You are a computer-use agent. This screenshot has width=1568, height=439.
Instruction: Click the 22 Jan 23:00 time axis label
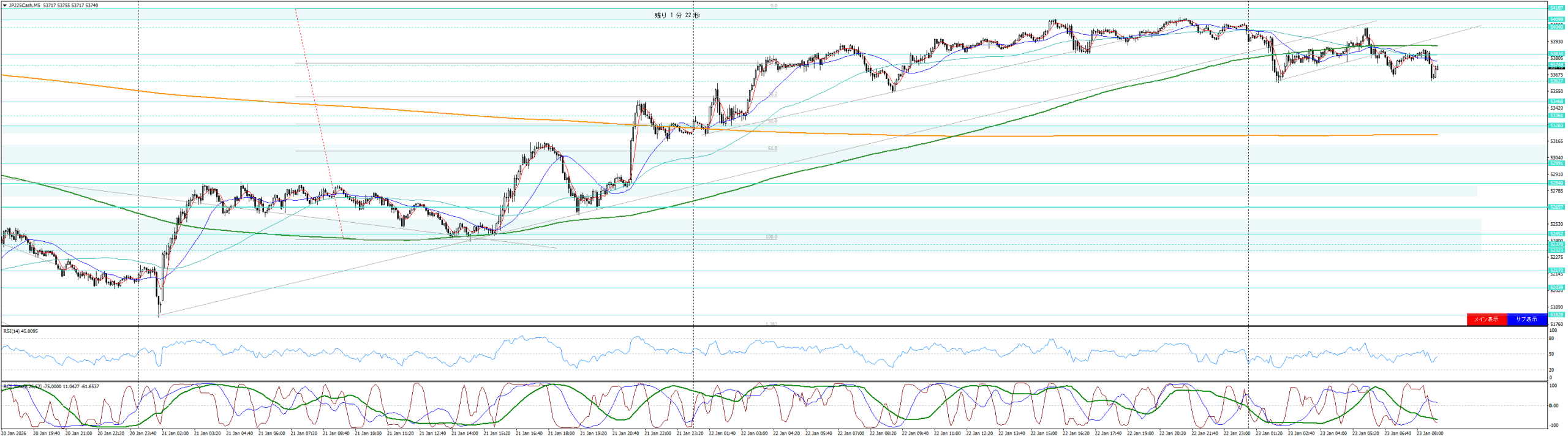1236,433
